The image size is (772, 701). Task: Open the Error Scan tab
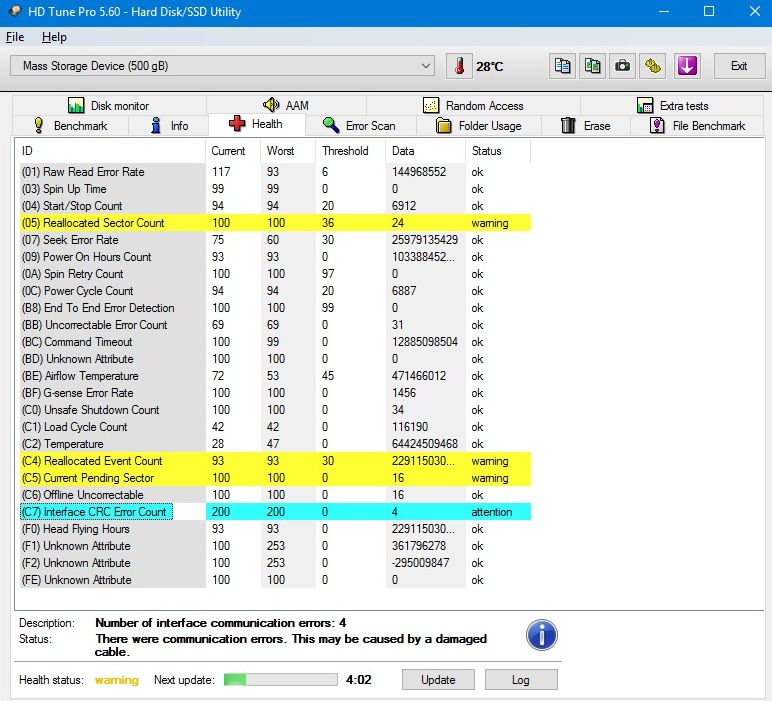click(x=360, y=126)
